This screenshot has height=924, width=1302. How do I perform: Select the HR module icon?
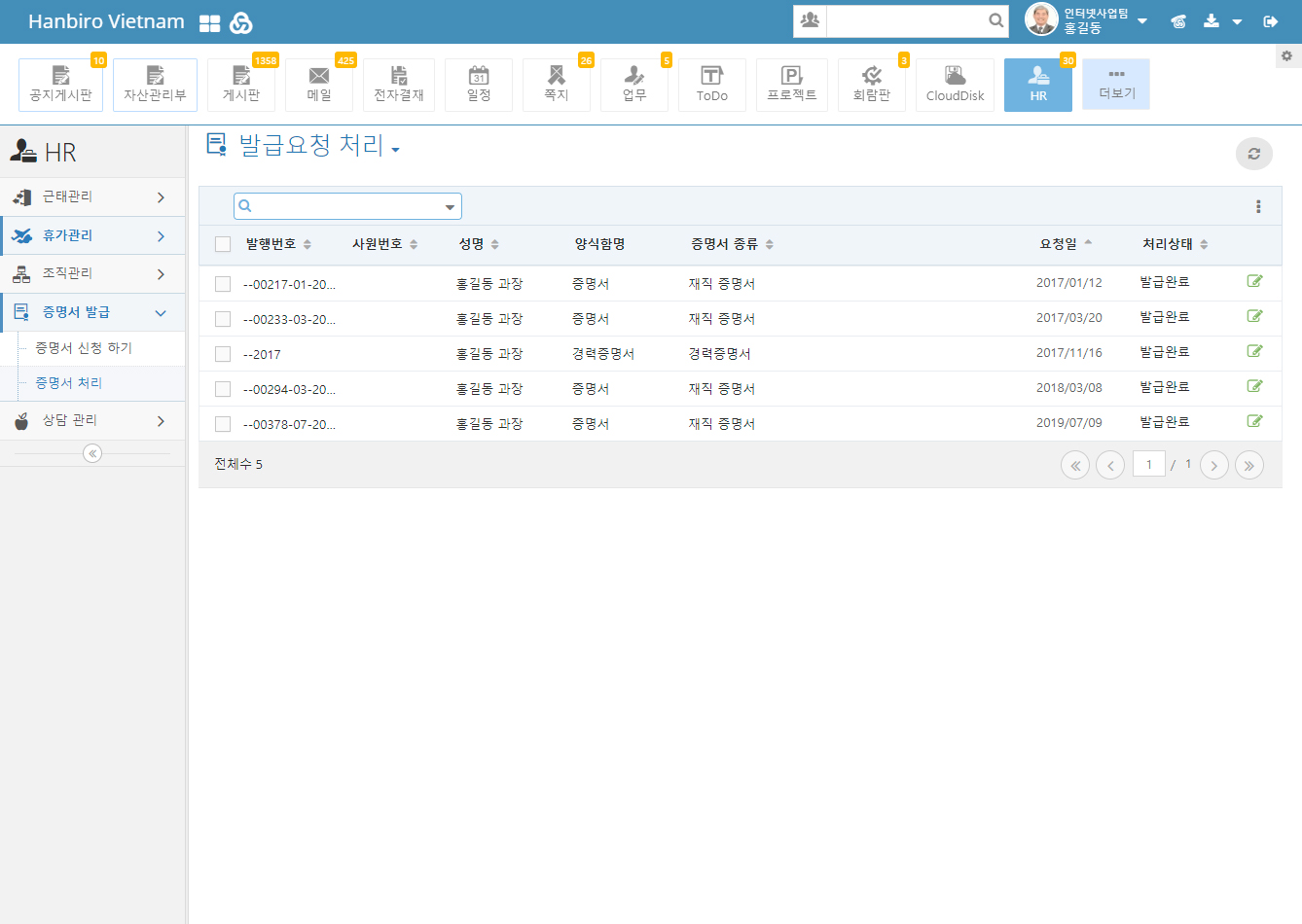(x=1038, y=85)
